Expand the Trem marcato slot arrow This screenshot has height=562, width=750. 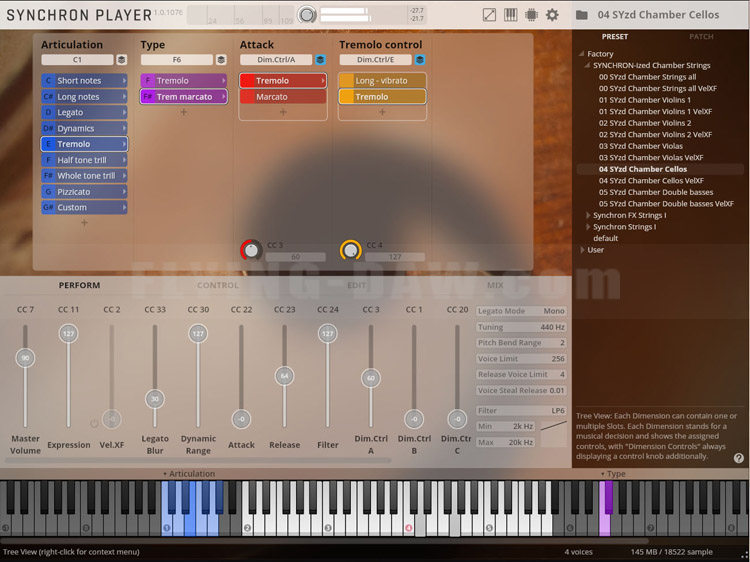pos(223,97)
